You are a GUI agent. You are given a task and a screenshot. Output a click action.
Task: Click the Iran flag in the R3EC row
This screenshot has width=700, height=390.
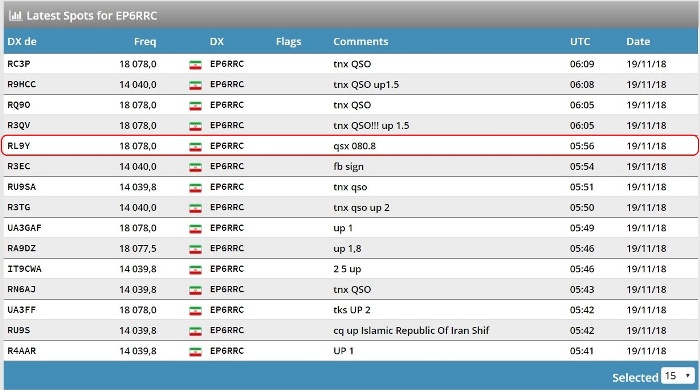(x=195, y=167)
